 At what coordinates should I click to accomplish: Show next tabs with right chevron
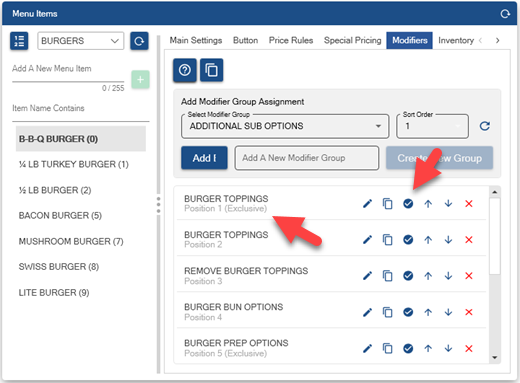point(497,40)
